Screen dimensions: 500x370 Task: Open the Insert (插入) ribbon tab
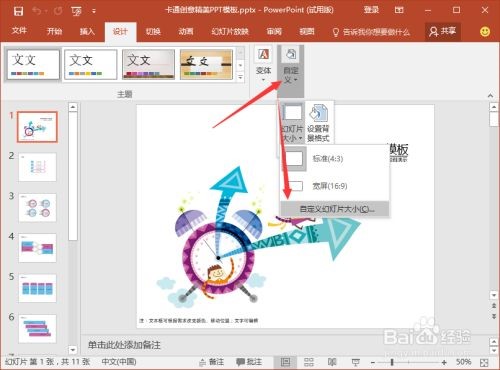tap(87, 32)
